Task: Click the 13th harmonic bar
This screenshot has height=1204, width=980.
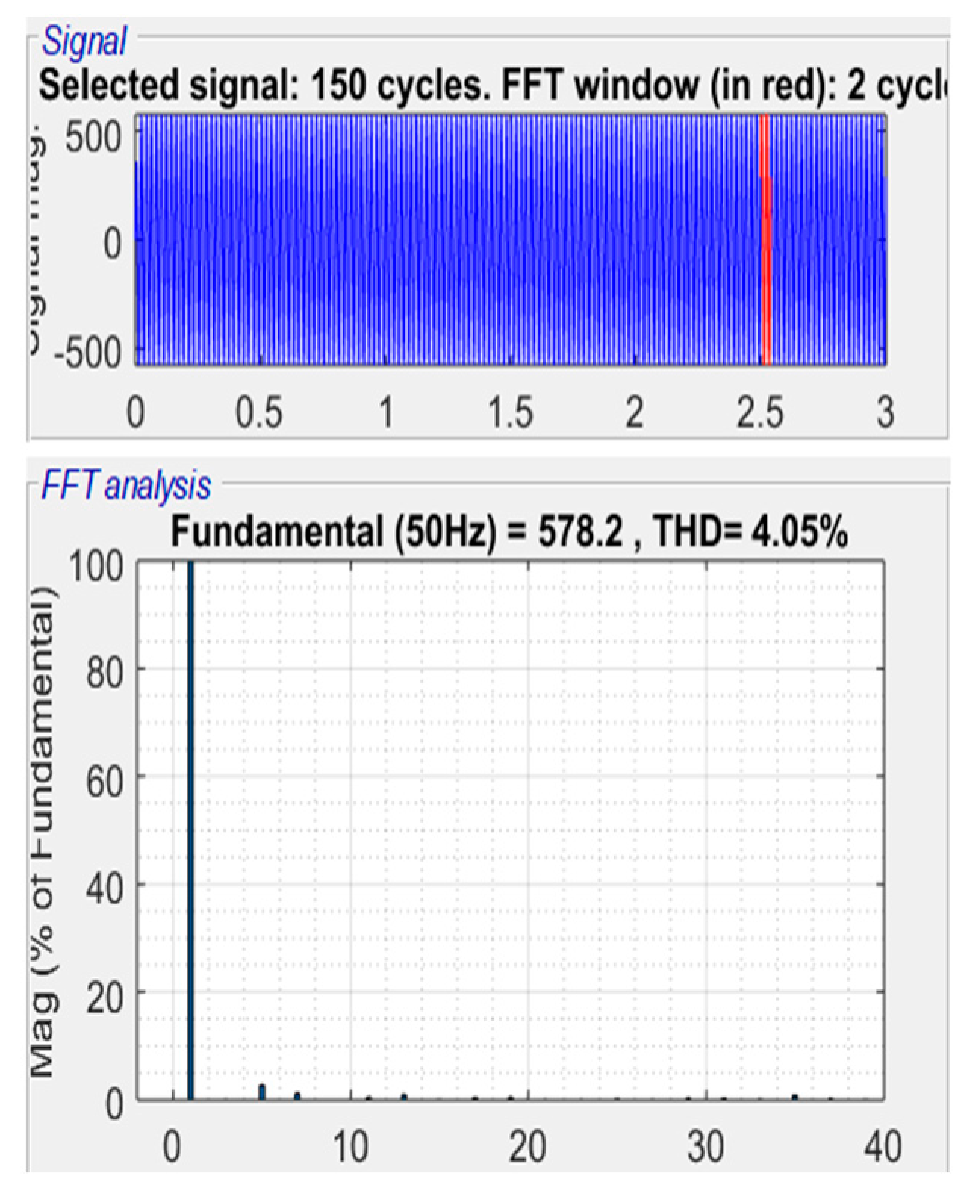Action: 404,1097
